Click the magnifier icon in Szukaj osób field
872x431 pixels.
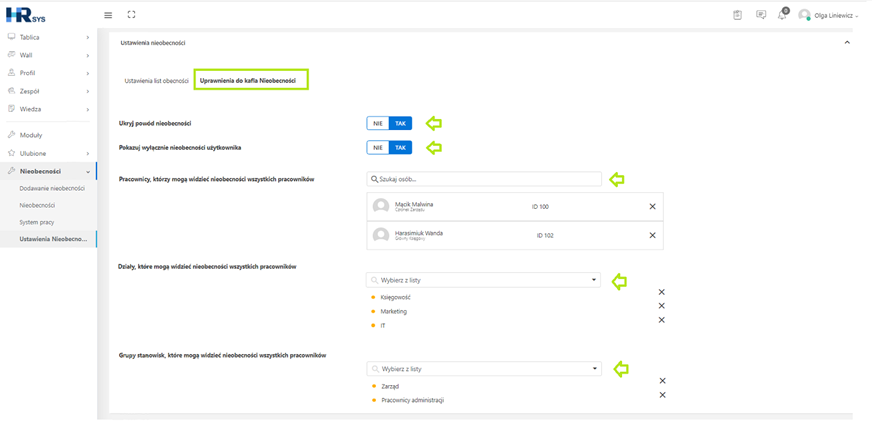[x=375, y=179]
